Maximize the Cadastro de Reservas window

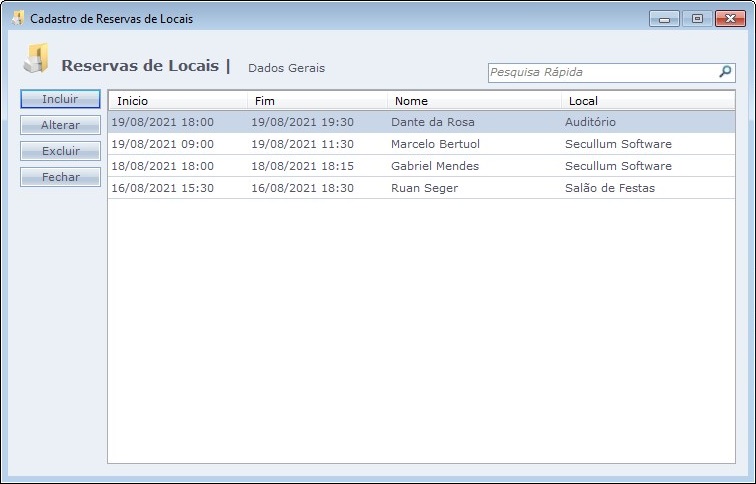697,18
